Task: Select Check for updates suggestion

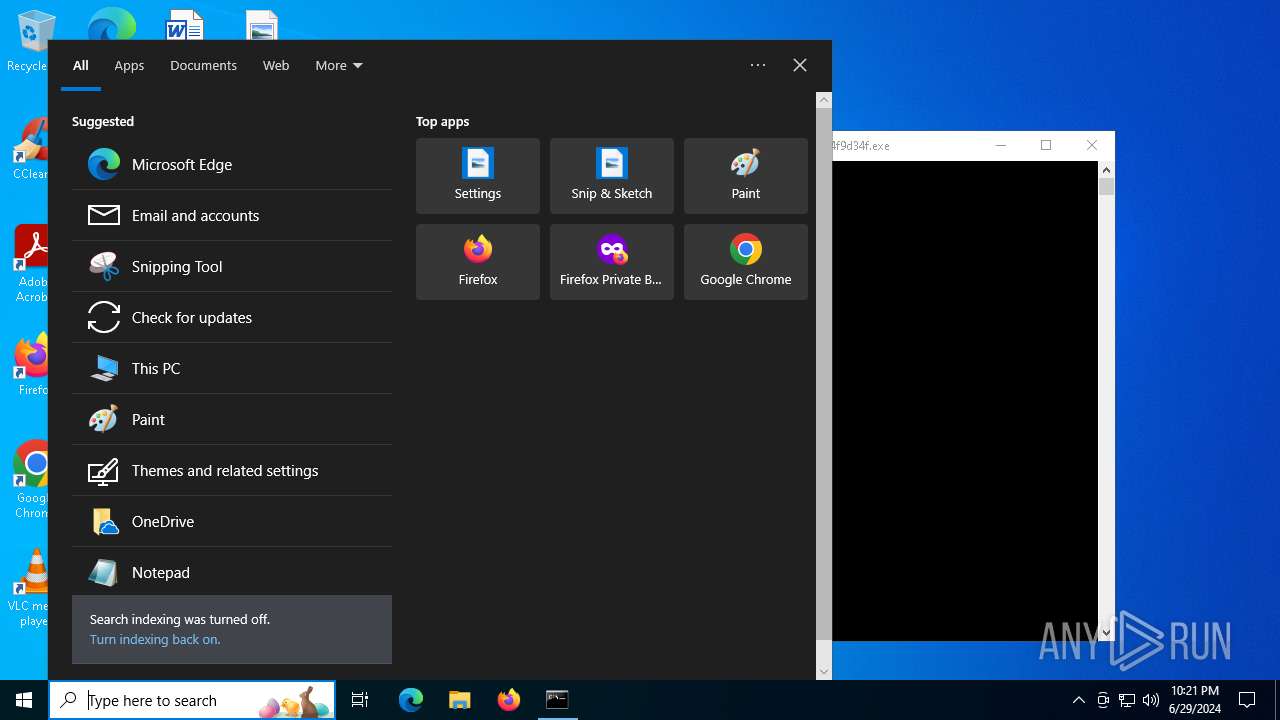Action: tap(232, 317)
